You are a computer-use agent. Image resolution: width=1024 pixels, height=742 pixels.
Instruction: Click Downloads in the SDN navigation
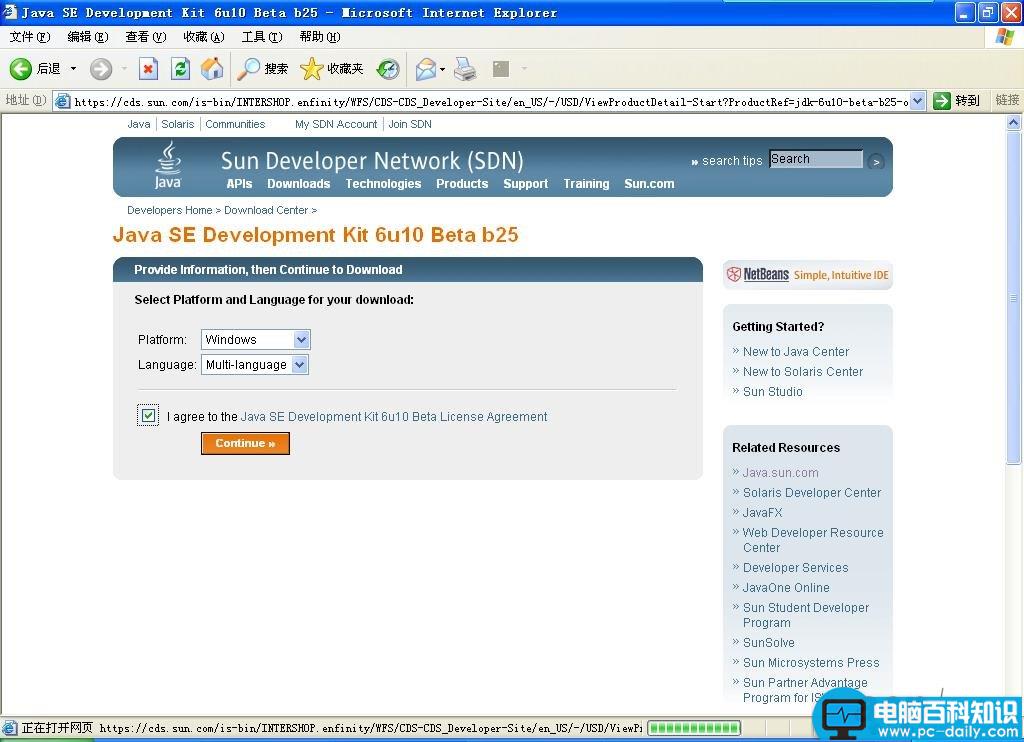[298, 184]
